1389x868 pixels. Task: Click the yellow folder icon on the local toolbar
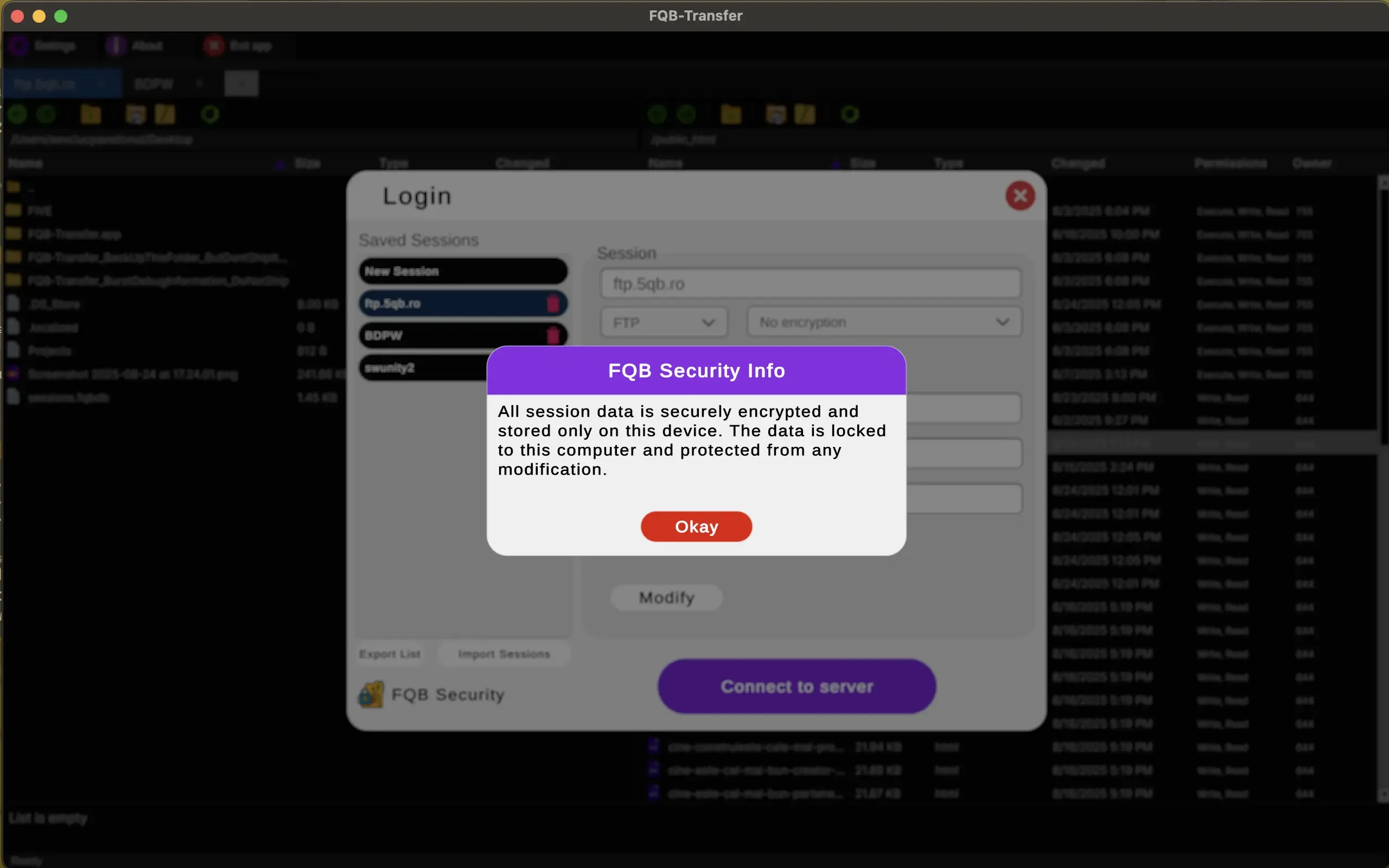coord(90,114)
